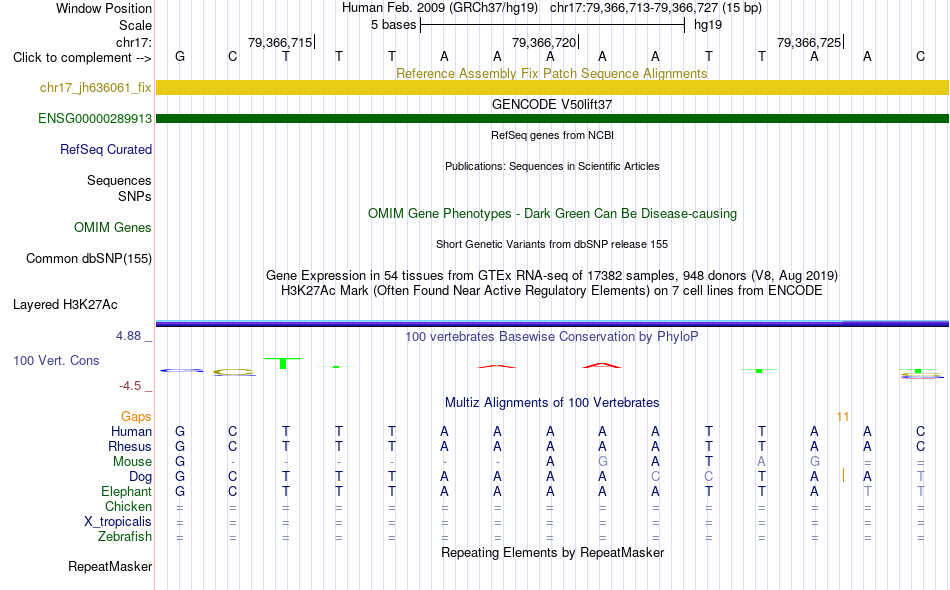Screen dimensions: 950x590
Task: Open the RefSeq Curated track label
Action: [x=106, y=150]
